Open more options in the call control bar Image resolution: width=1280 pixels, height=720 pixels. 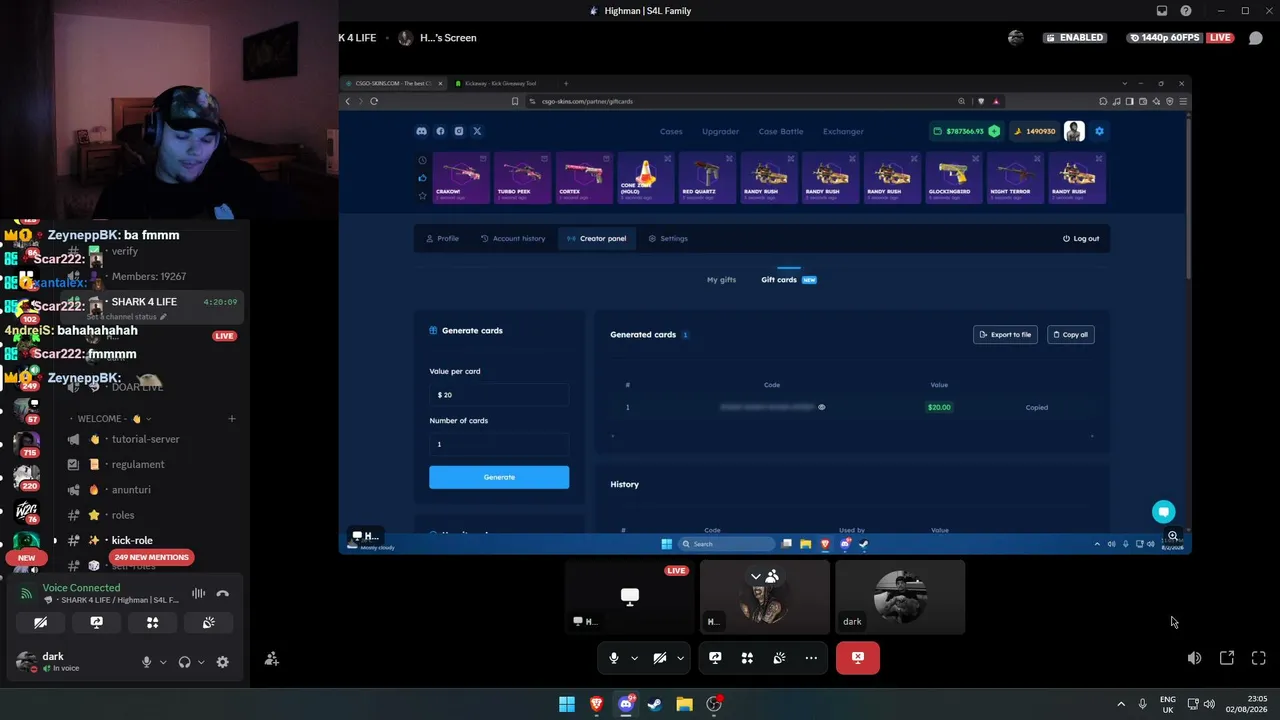click(811, 658)
